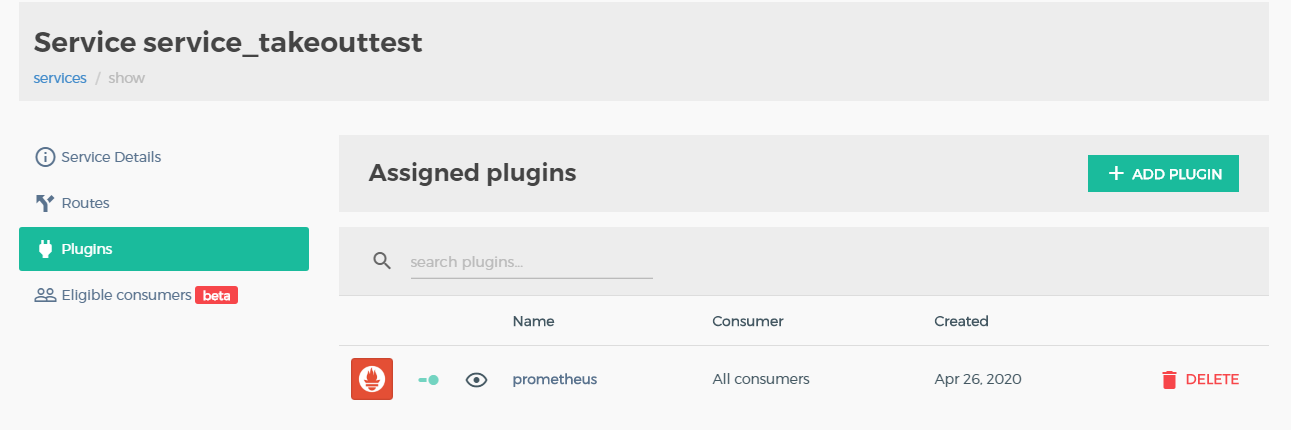The width and height of the screenshot is (1291, 430).
Task: Select the Plugins sidebar item
Action: pos(164,249)
